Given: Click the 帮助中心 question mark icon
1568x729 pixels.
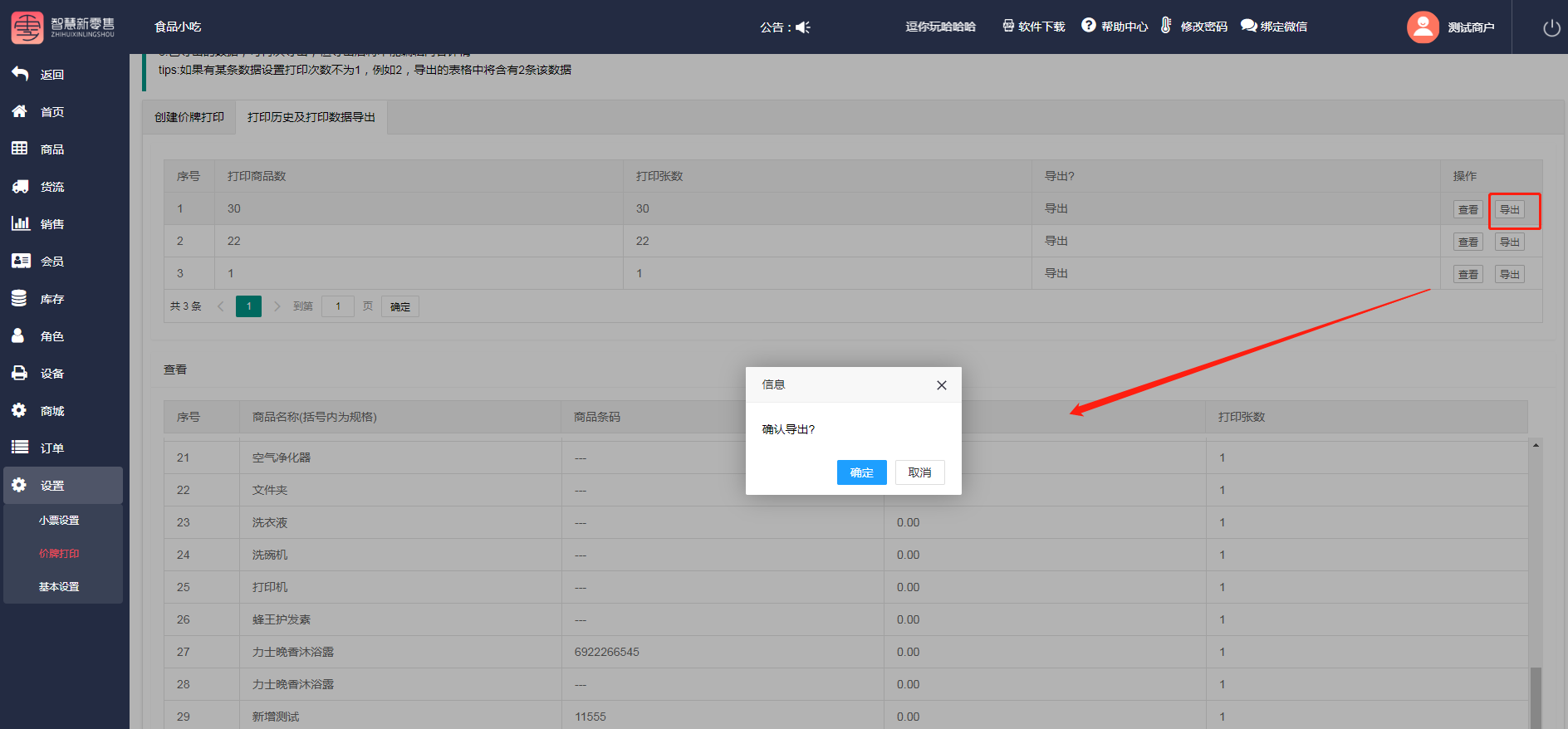Looking at the screenshot, I should coord(1089,25).
